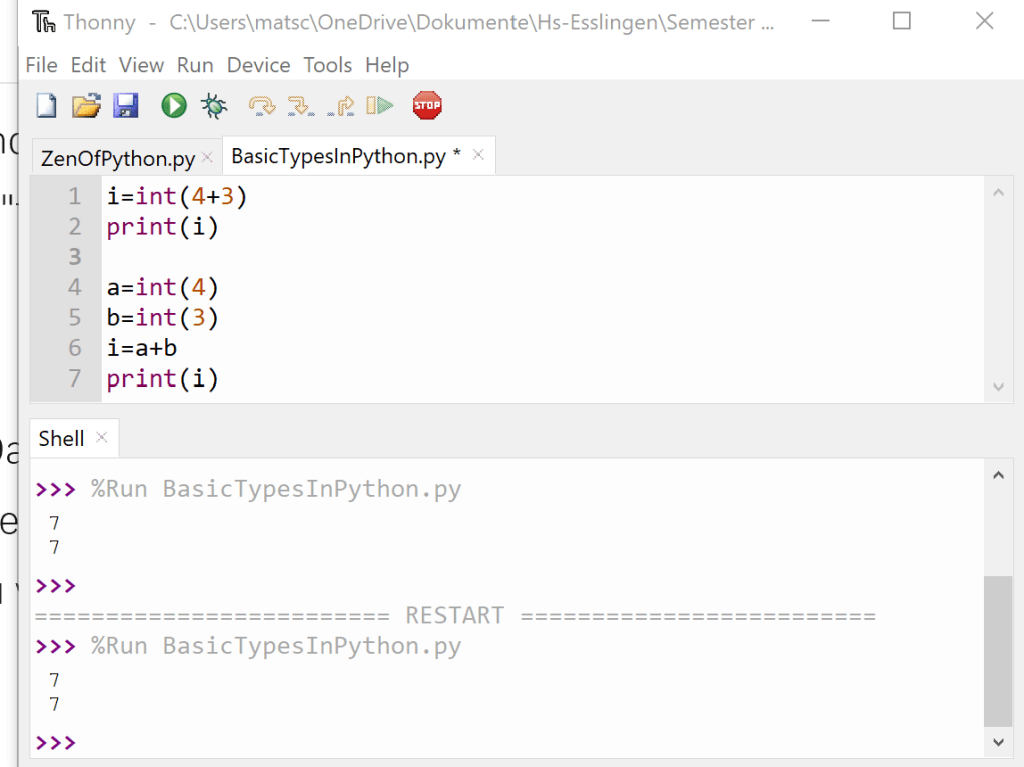Viewport: 1024px width, 767px height.
Task: Open the Run menu
Action: [195, 65]
